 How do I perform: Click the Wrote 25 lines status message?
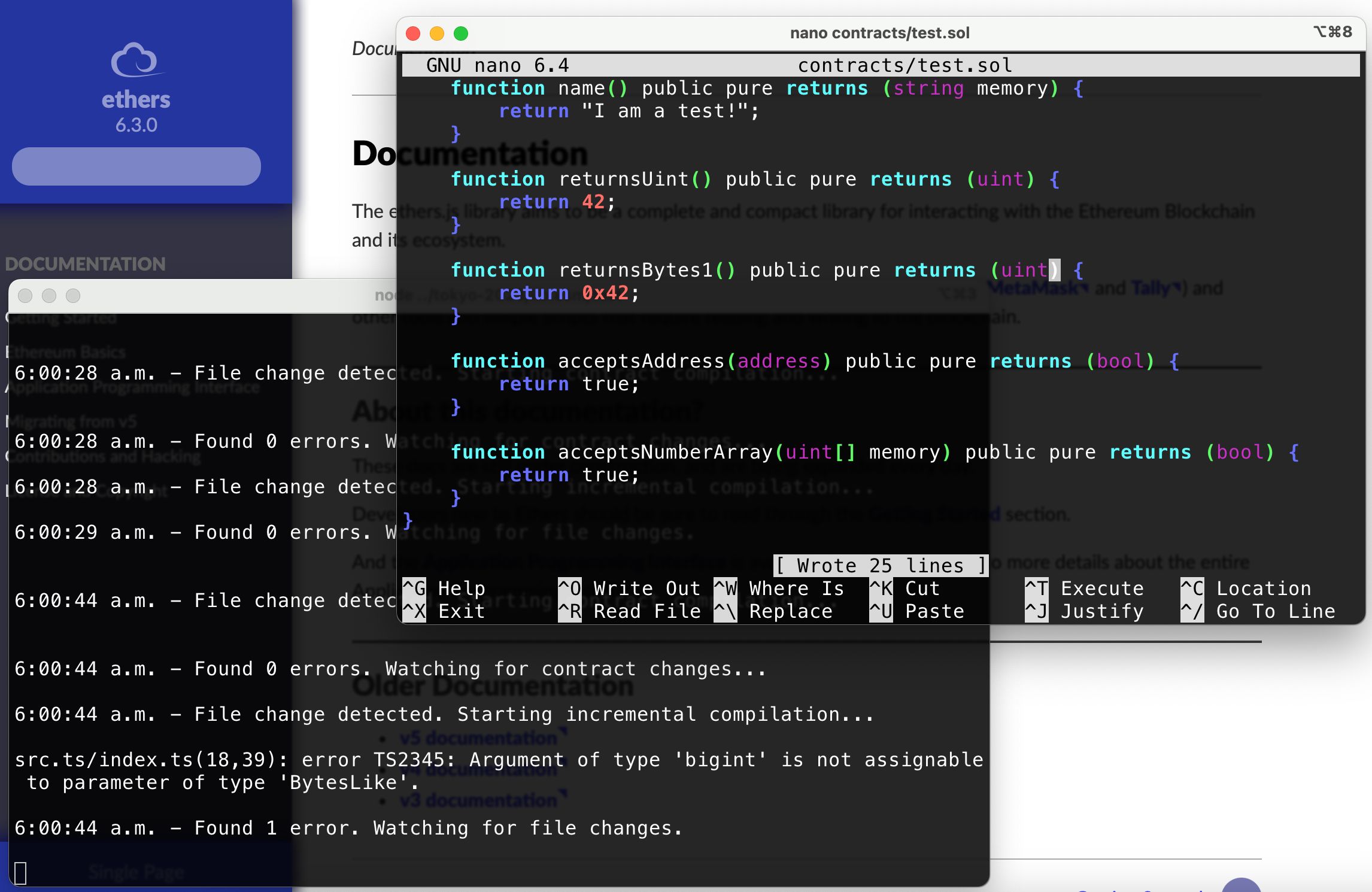(881, 566)
